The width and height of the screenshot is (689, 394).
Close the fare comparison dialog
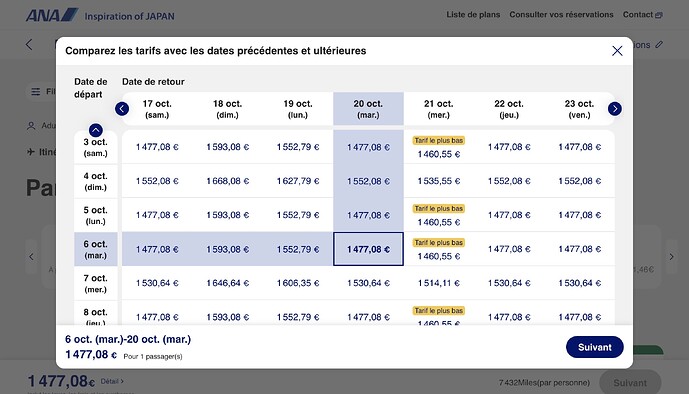point(617,51)
